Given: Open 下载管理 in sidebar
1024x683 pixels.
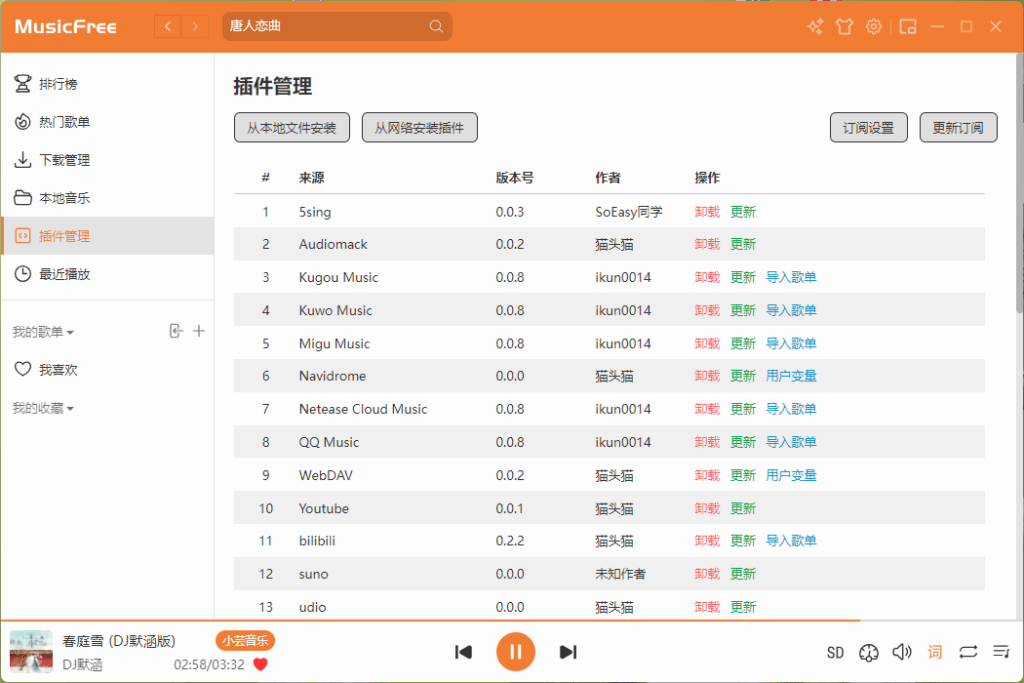Looking at the screenshot, I should pos(108,160).
